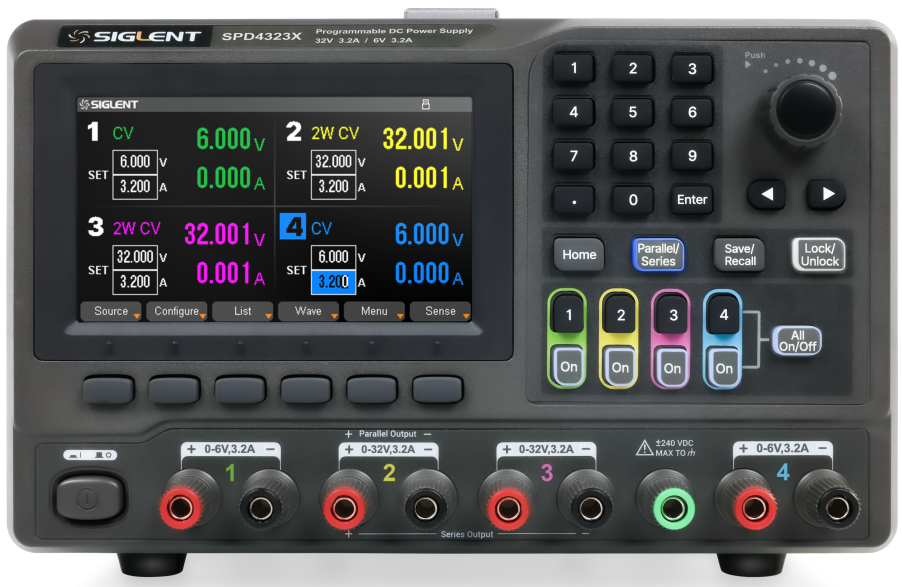Screen dimensions: 902x587
Task: Toggle all outputs with All On/Off
Action: (x=797, y=341)
